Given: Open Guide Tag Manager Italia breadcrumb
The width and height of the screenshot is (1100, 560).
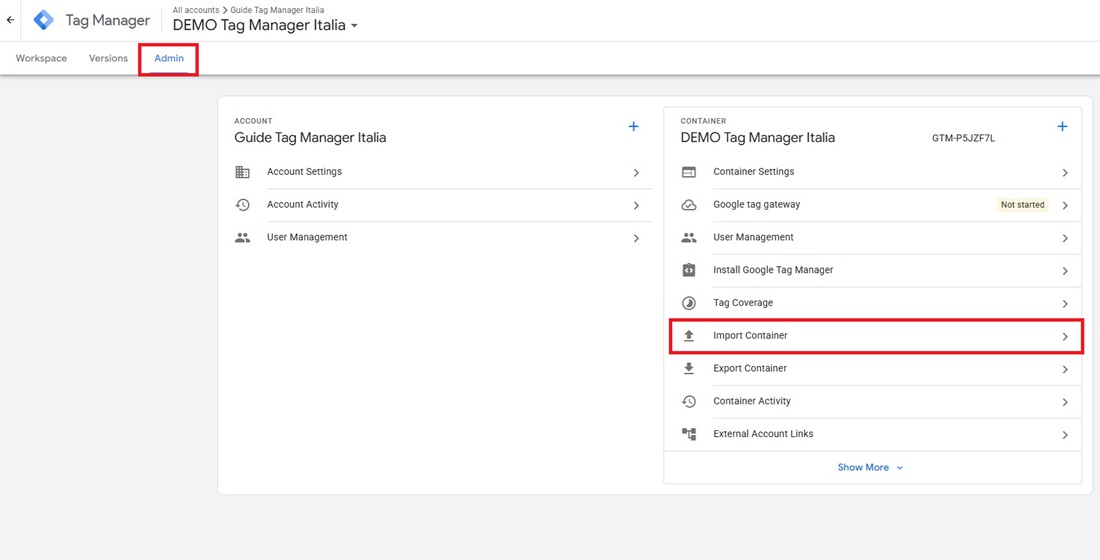Looking at the screenshot, I should click(x=277, y=10).
